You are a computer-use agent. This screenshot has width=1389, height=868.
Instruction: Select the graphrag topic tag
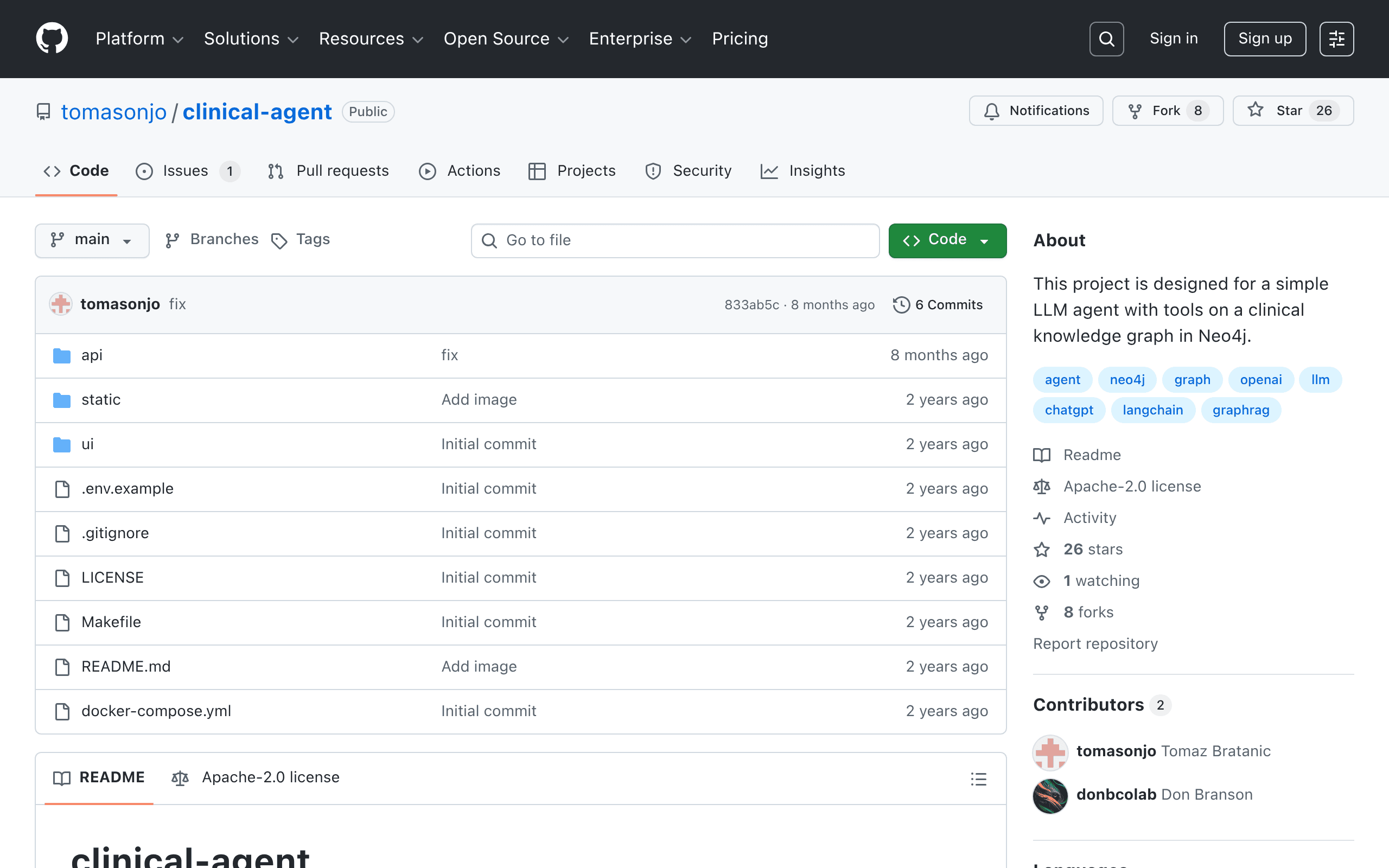point(1240,410)
